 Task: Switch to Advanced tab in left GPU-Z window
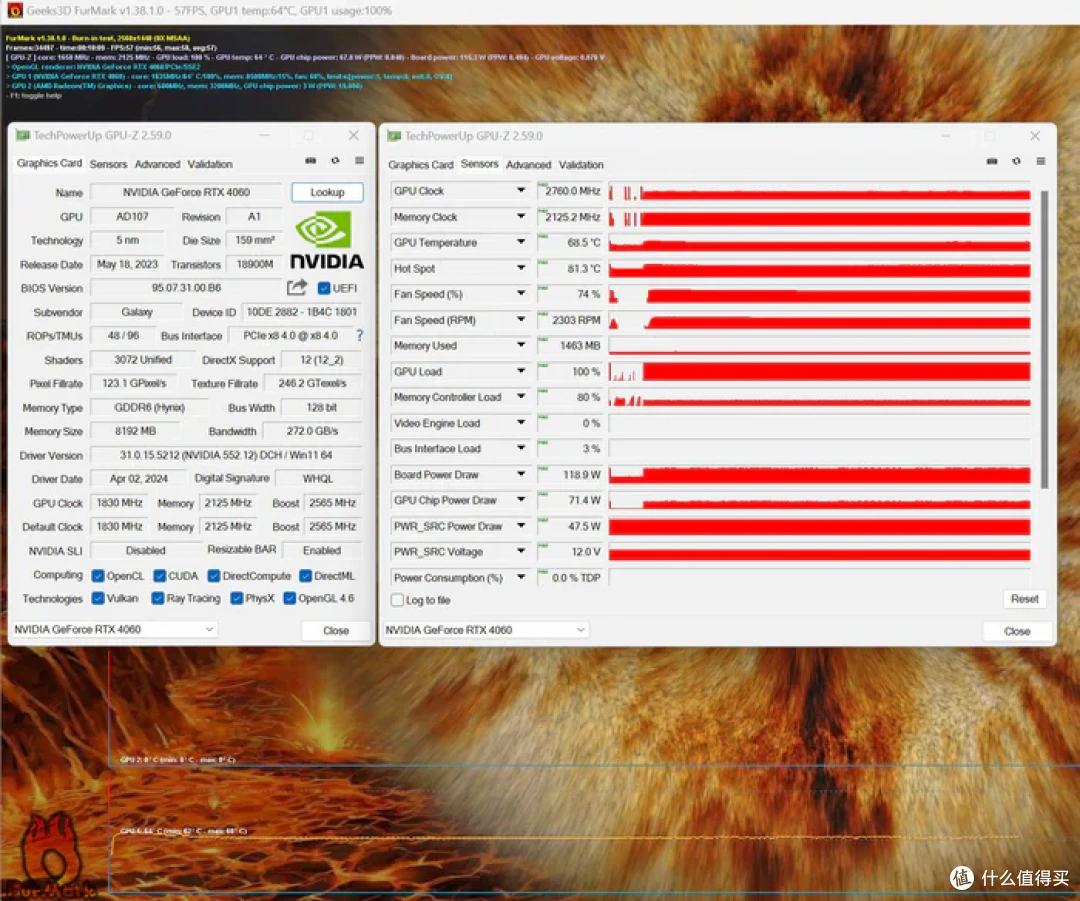(157, 164)
